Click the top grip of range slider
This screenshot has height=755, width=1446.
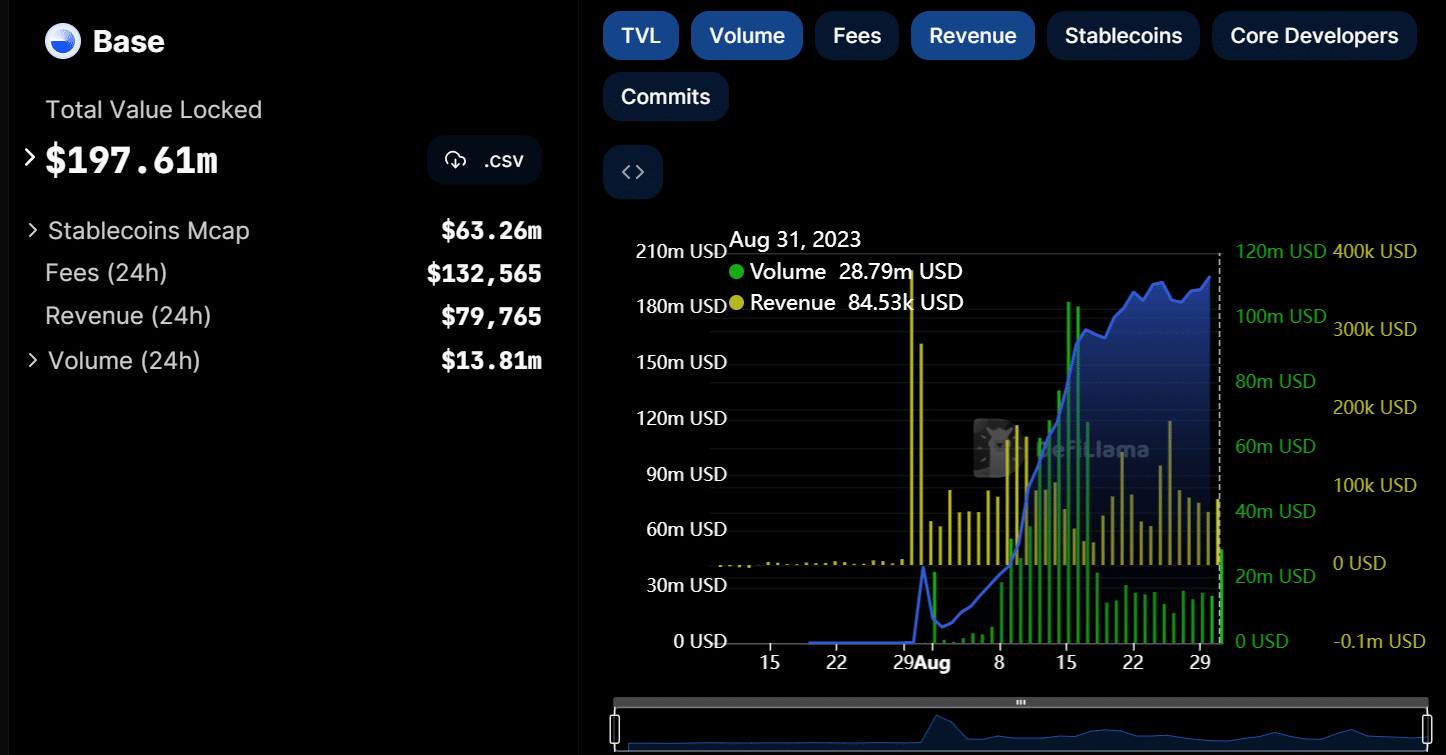coord(1021,703)
